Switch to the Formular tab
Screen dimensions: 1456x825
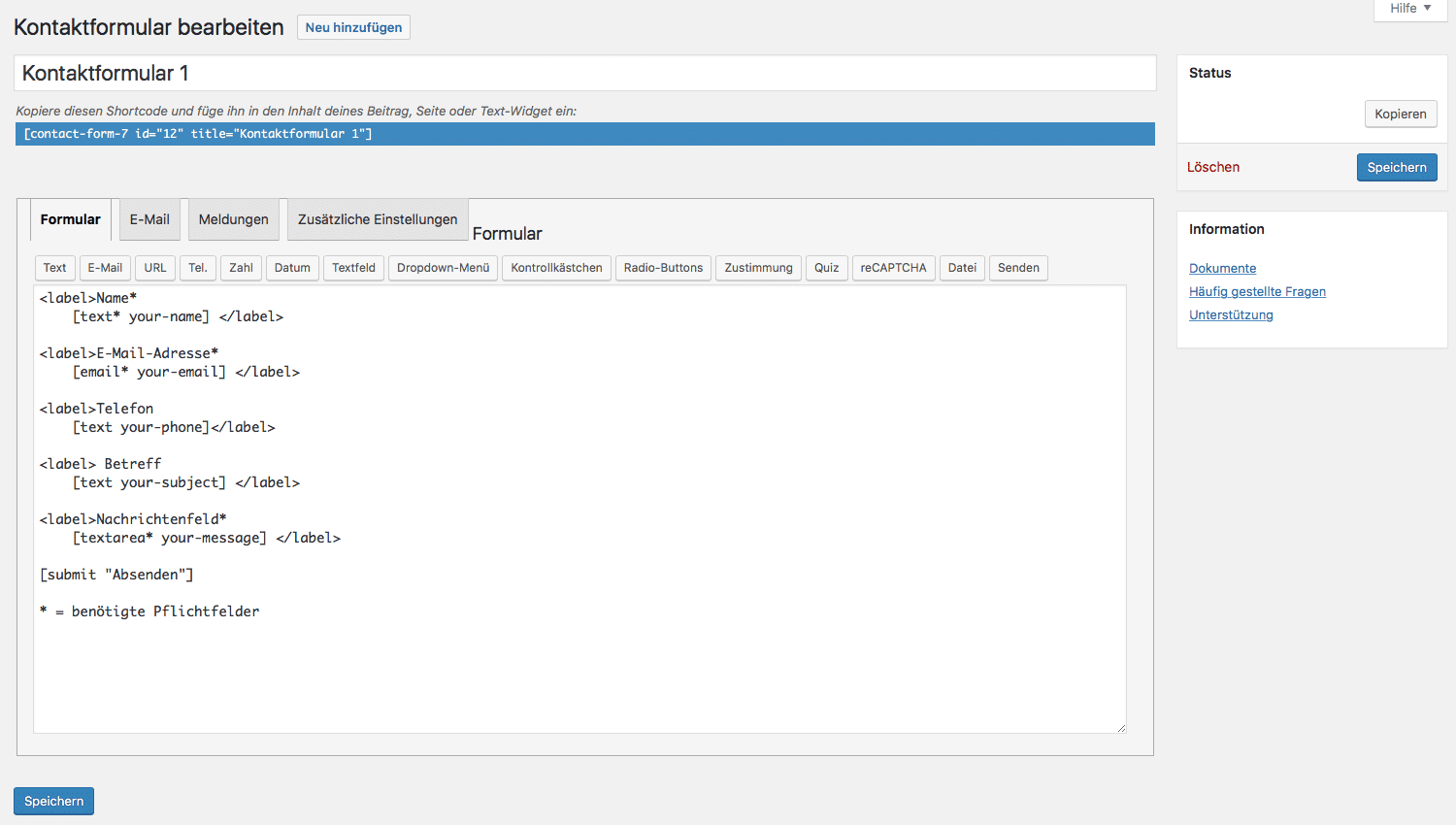71,219
